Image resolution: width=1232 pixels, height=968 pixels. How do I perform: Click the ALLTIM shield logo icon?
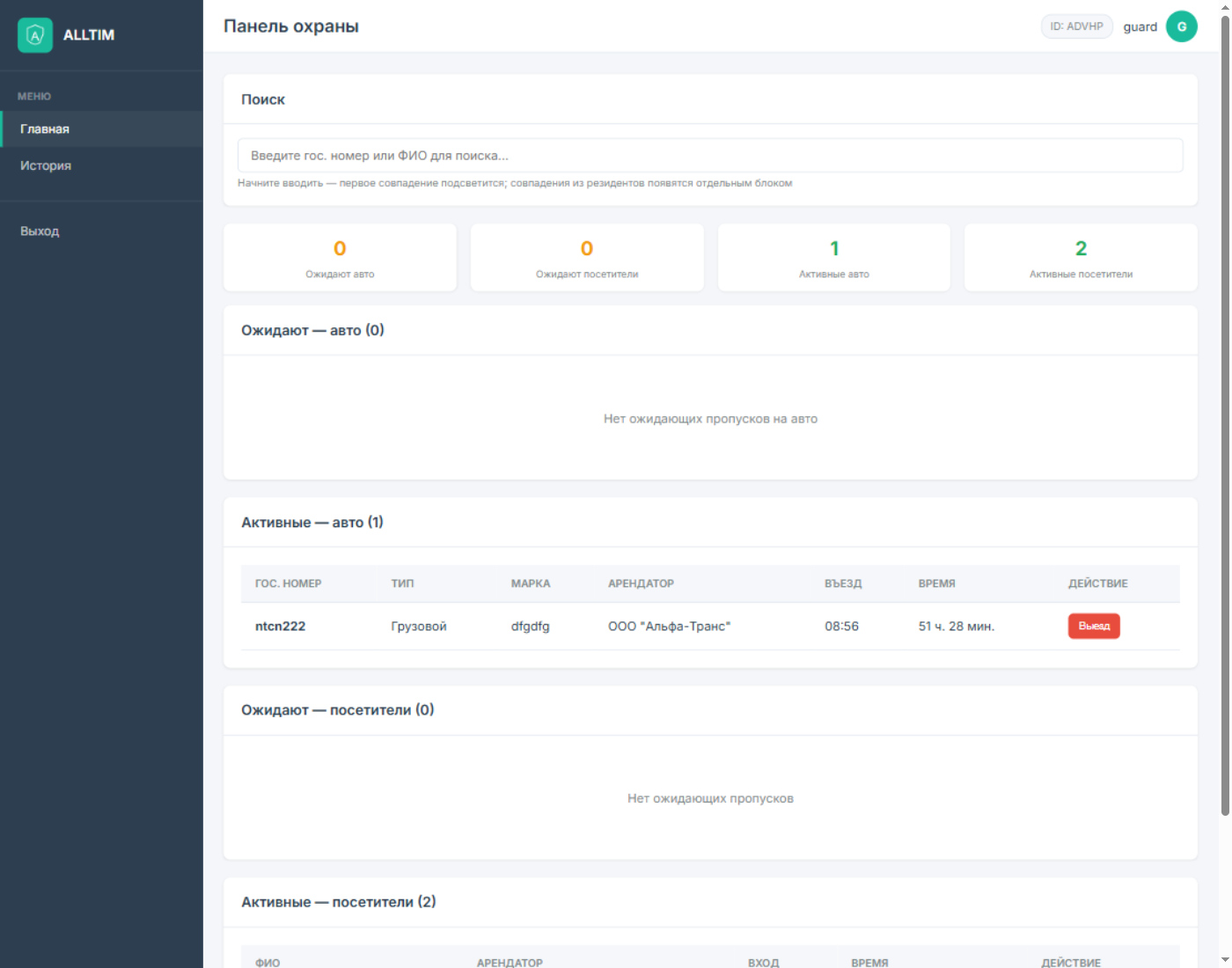click(35, 35)
